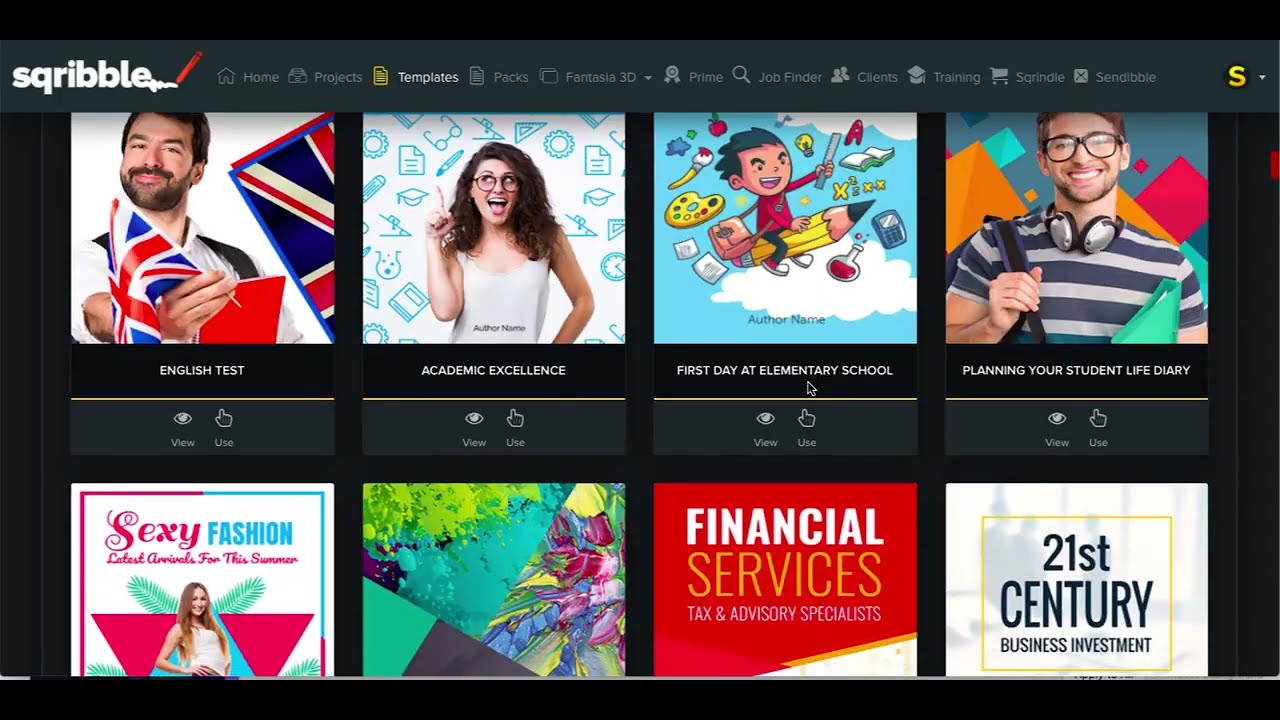Click the Sqribble logo

[x=107, y=73]
